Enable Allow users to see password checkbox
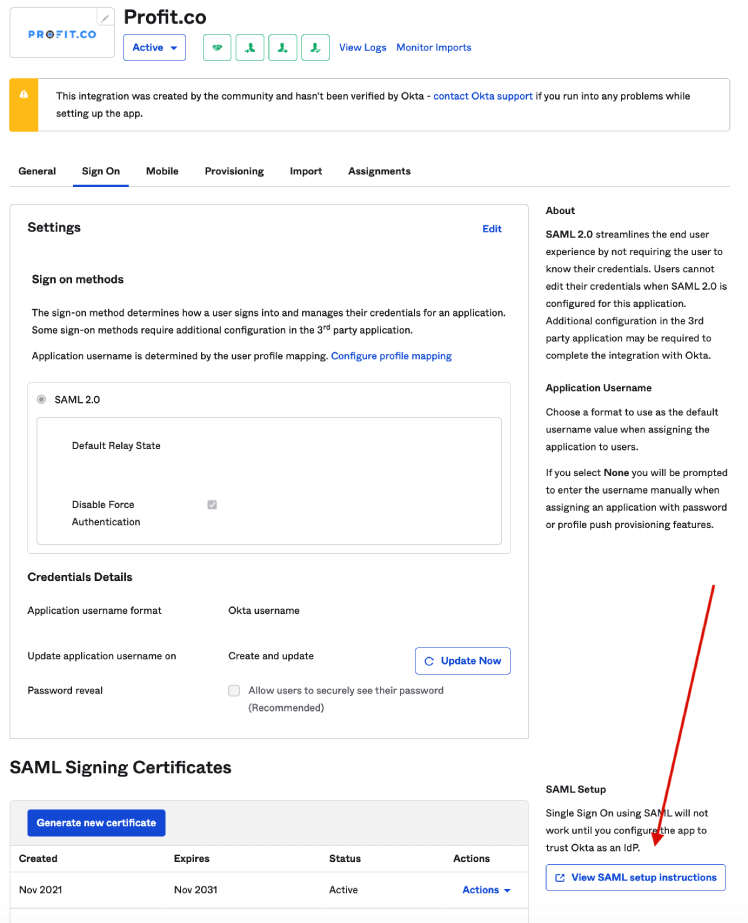The image size is (748, 923). tap(234, 690)
